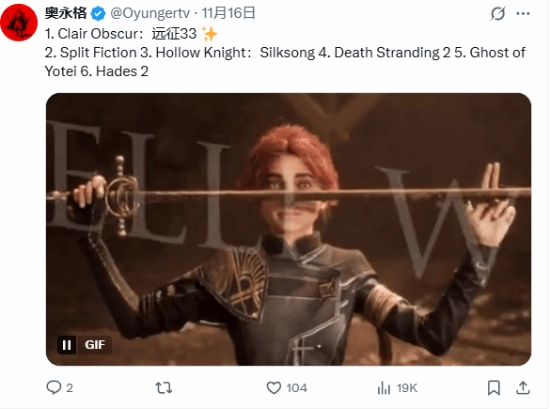The width and height of the screenshot is (550, 409).
Task: Click the tweet text listing Clair Obscur
Action: (285, 53)
